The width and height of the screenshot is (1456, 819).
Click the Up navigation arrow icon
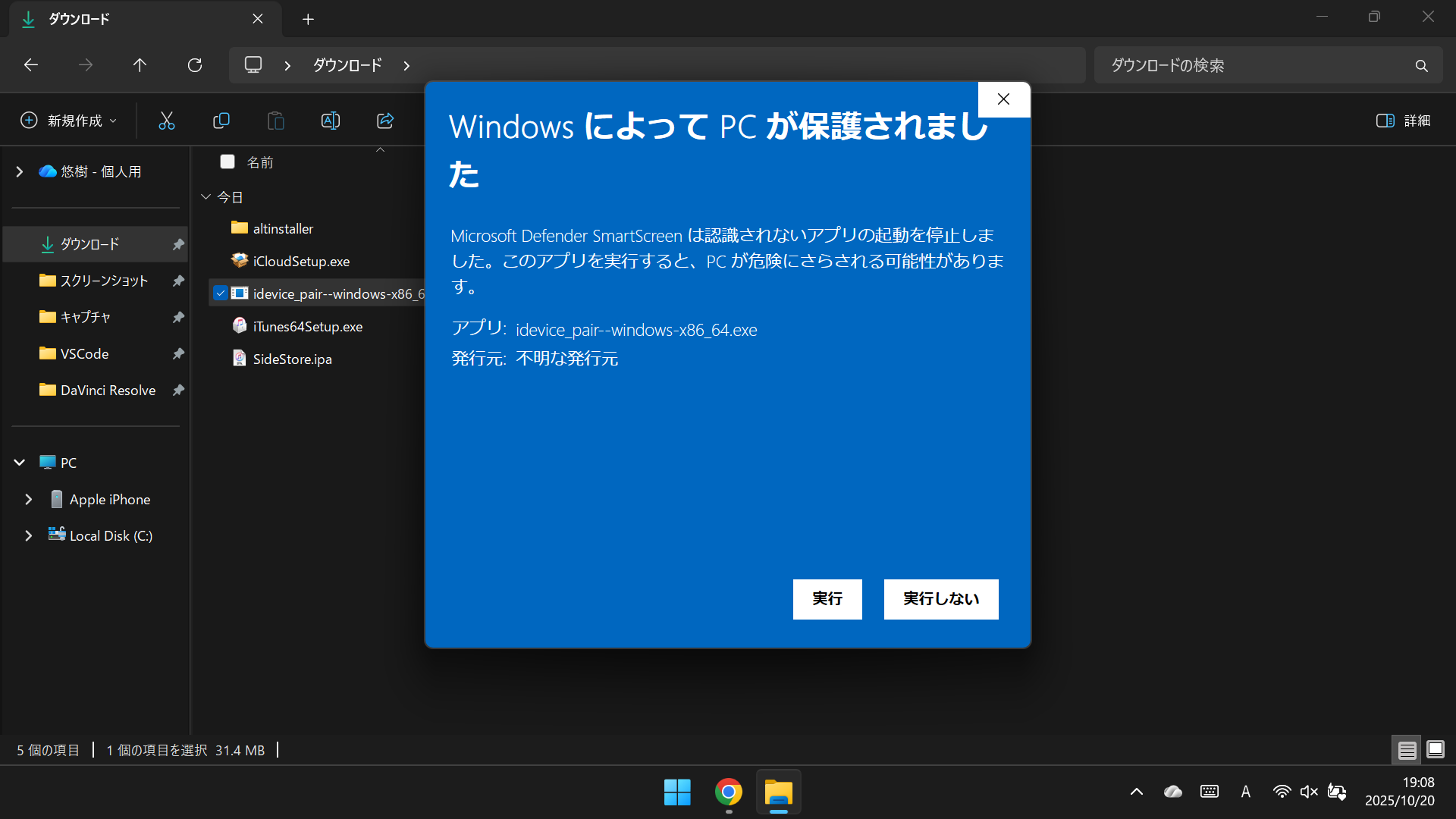coord(140,65)
